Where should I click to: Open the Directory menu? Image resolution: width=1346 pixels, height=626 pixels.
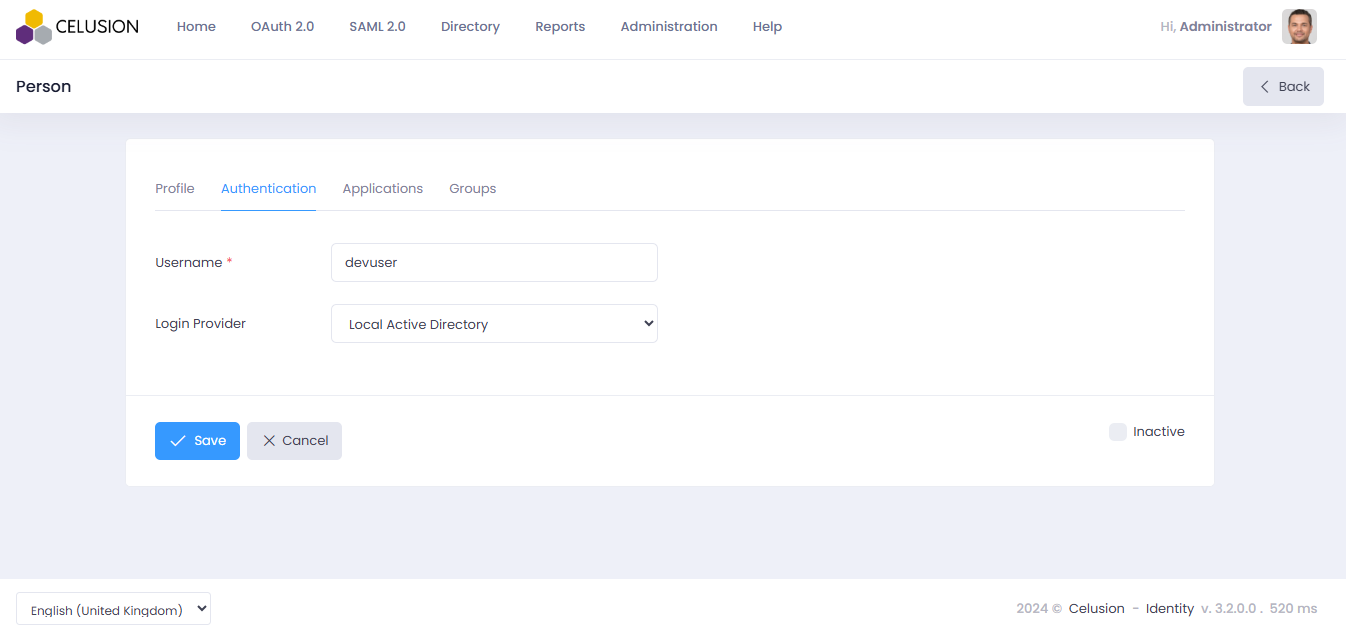[x=470, y=27]
